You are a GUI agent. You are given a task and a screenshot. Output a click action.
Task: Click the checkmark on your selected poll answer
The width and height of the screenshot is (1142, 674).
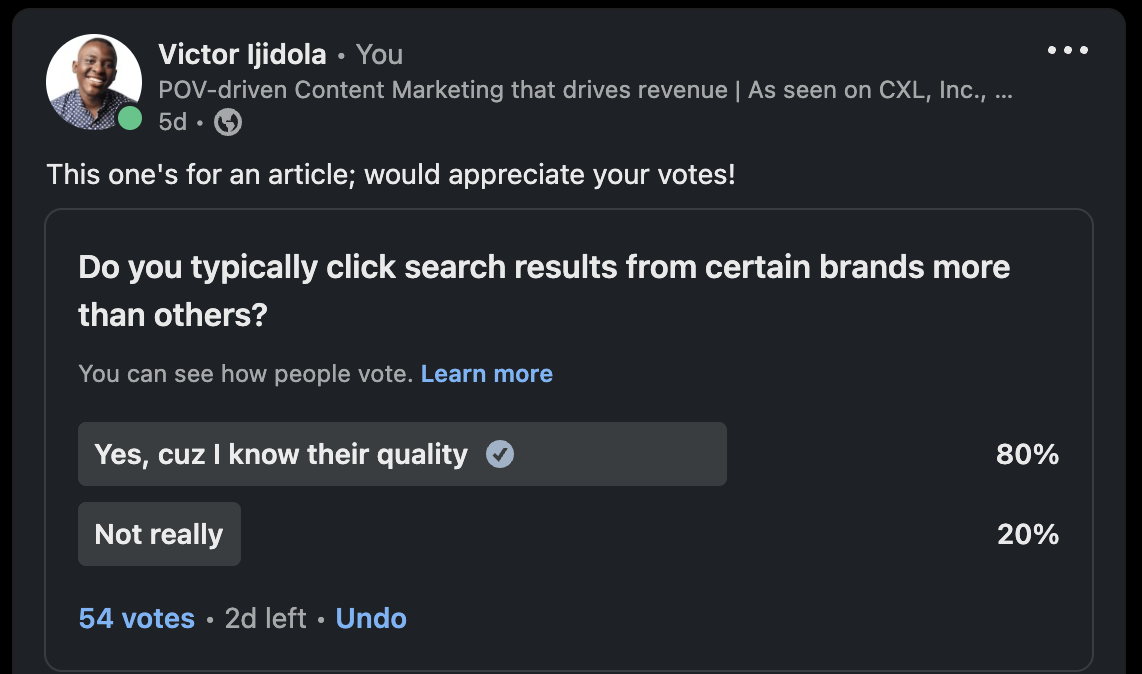pyautogui.click(x=500, y=453)
